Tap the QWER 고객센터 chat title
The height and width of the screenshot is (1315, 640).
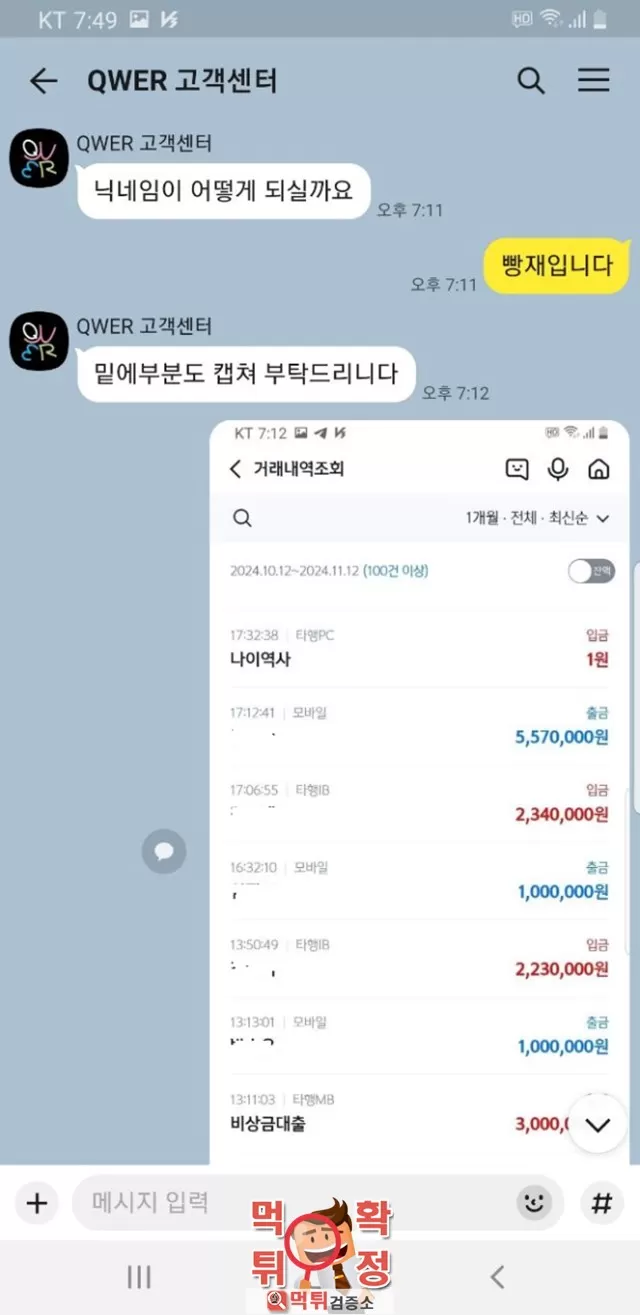pyautogui.click(x=183, y=81)
